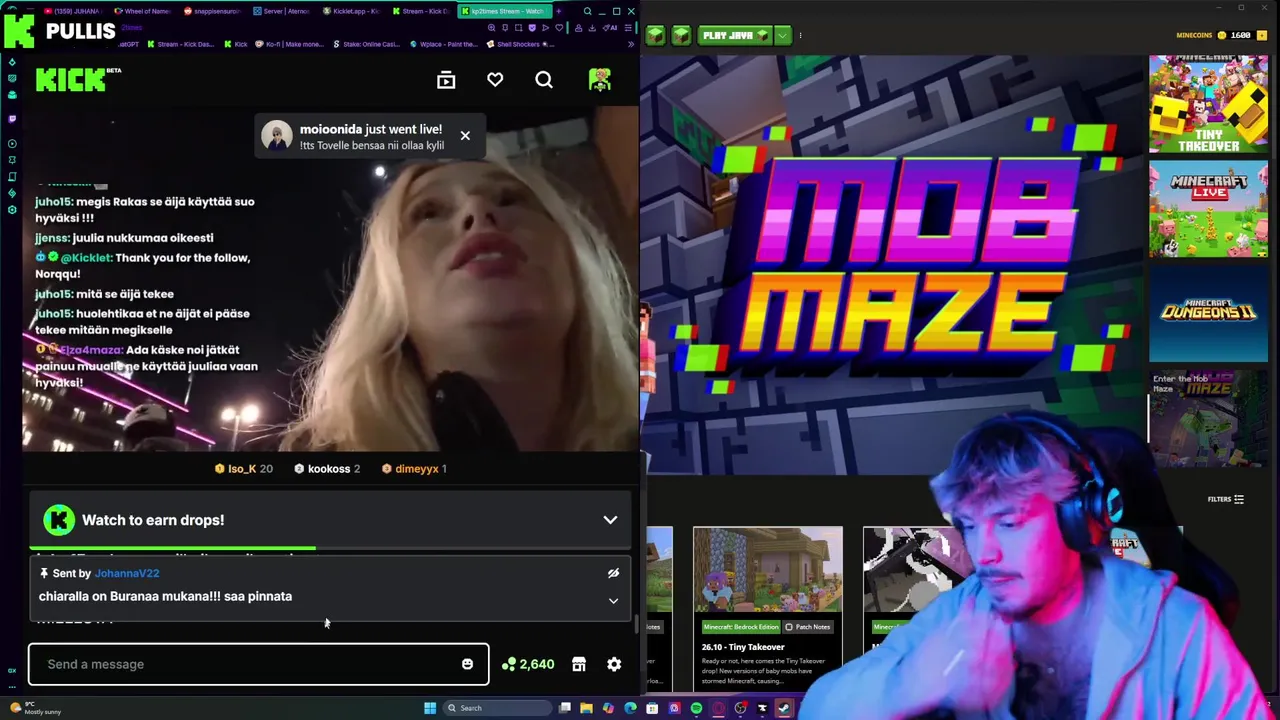Open the Shell Shockers bookmark

521,44
